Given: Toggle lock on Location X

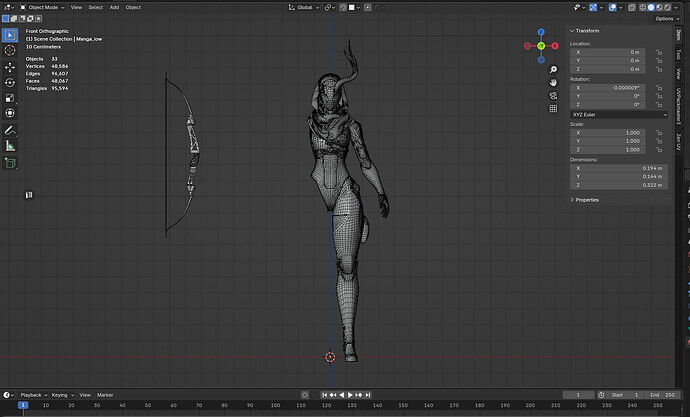Looking at the screenshot, I should click(x=659, y=52).
